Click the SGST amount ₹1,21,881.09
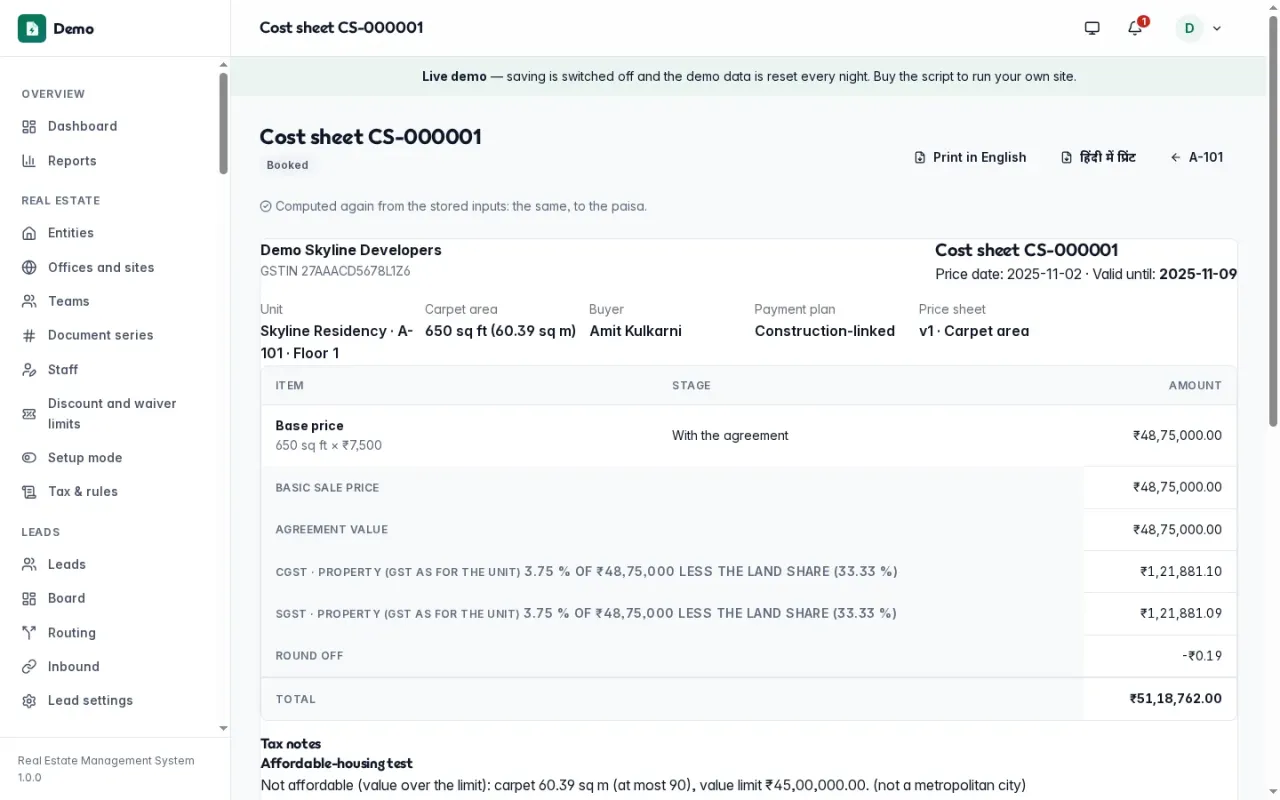 (1181, 614)
